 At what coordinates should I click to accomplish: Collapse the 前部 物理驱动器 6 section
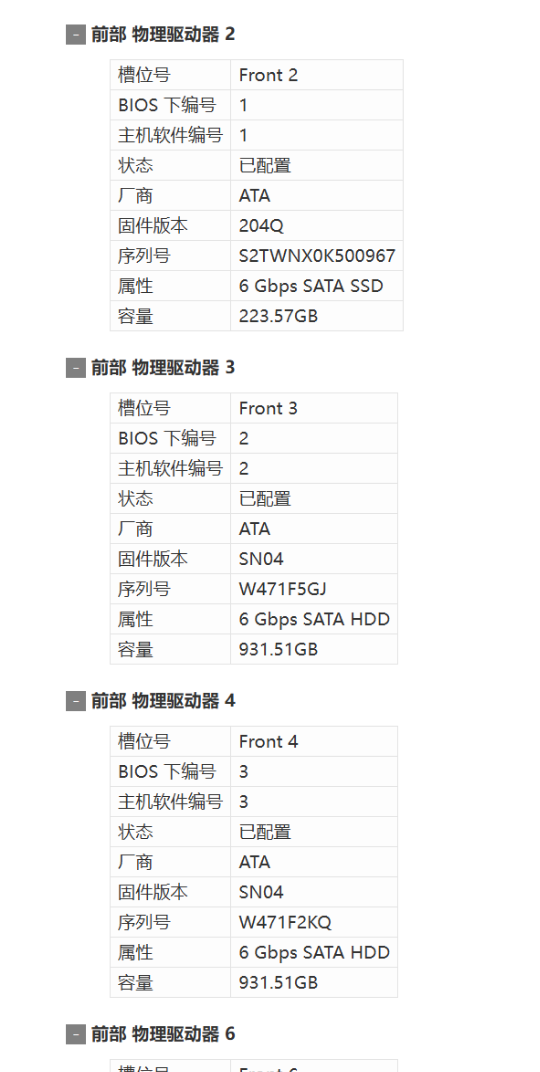[75, 1034]
